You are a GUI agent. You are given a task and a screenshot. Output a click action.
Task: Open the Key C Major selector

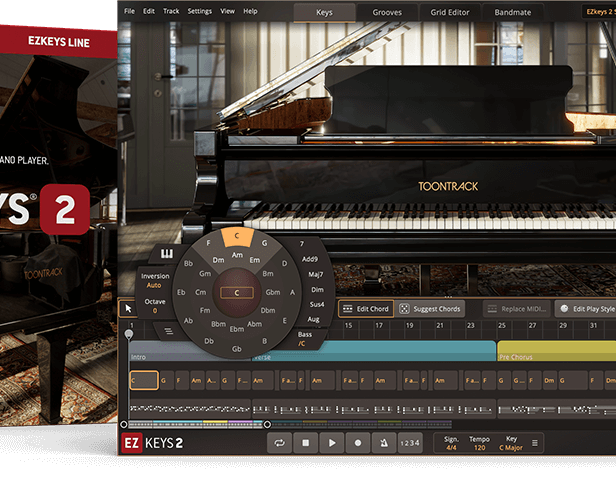[511, 448]
